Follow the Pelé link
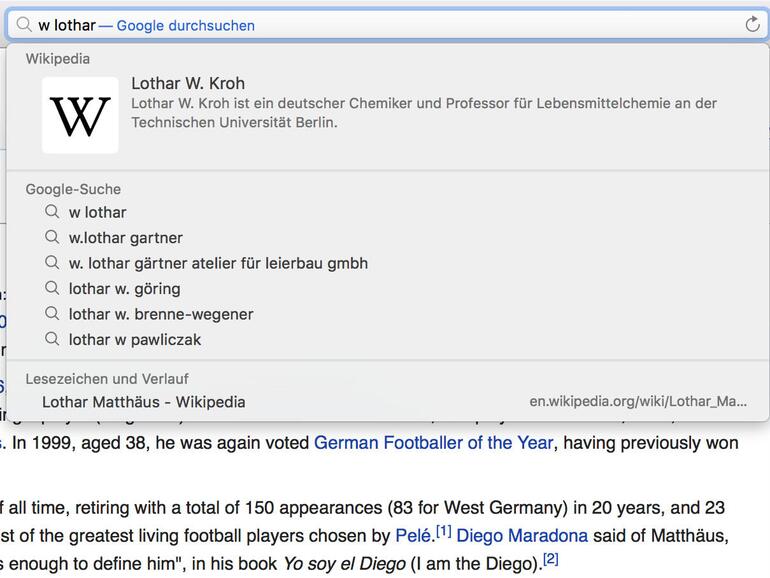 pos(413,535)
